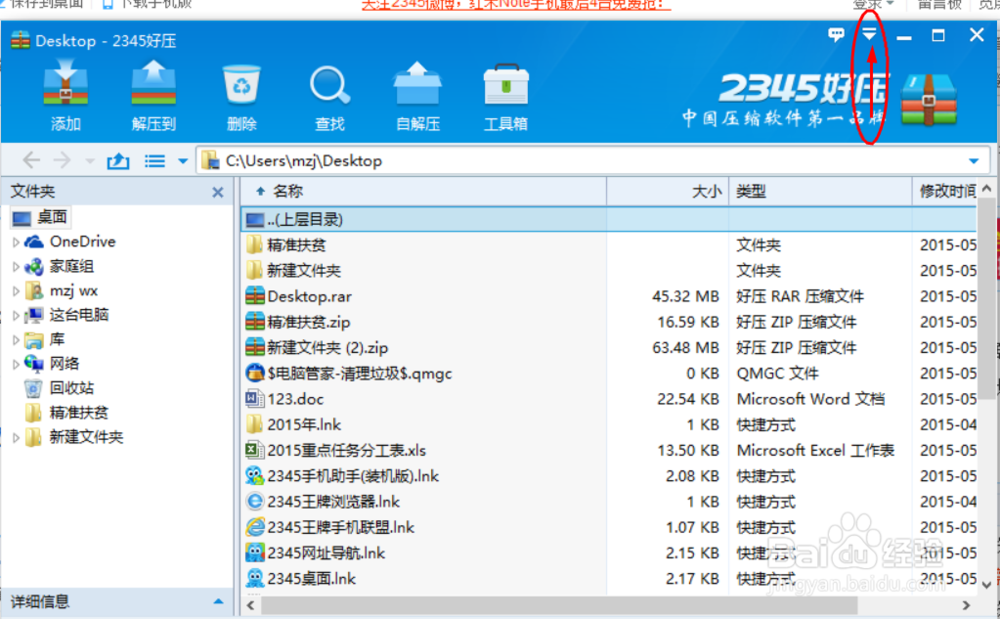The height and width of the screenshot is (619, 1000).
Task: Expand the mzj wx tree node
Action: (16, 291)
